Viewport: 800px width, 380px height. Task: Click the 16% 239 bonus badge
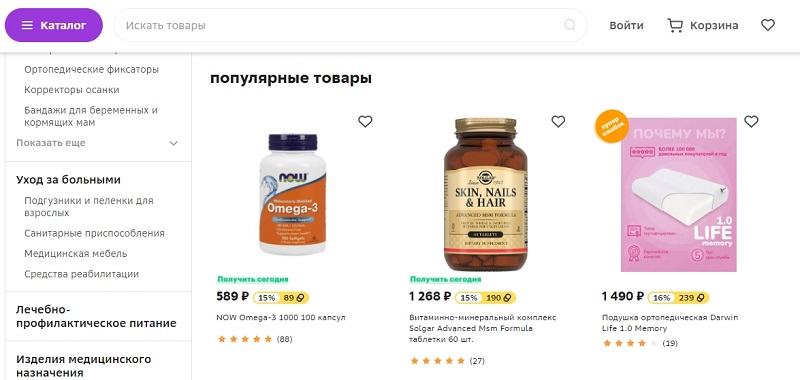click(679, 298)
